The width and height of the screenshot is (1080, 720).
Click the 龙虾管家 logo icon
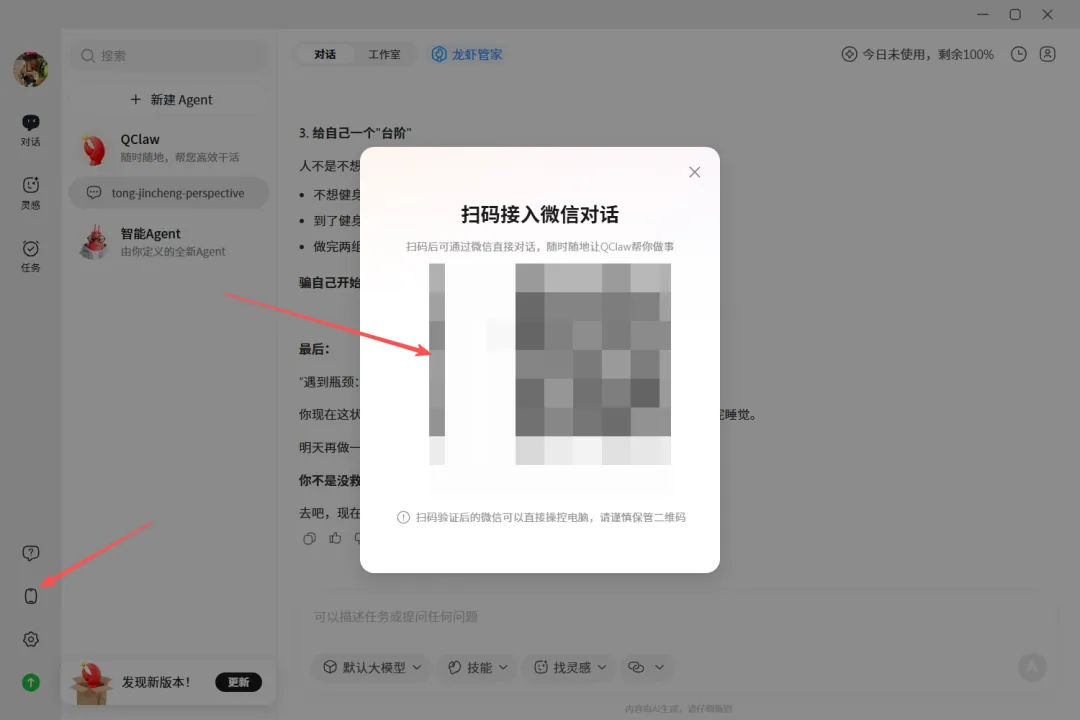coord(439,54)
